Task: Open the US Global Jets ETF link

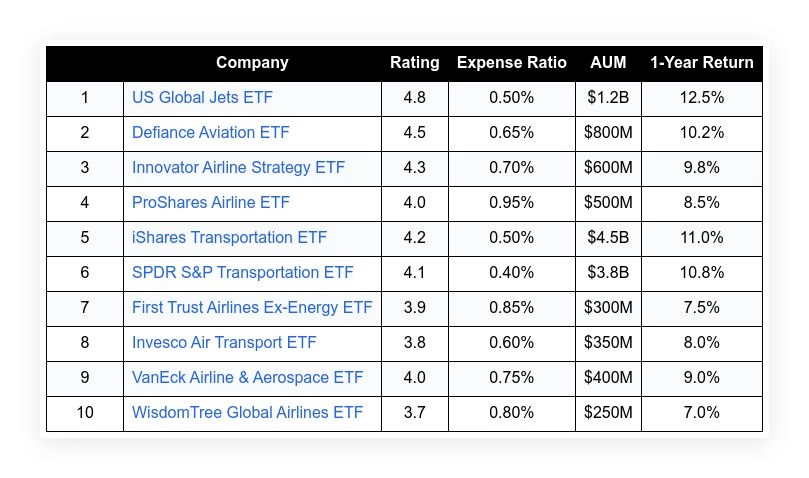Action: tap(202, 98)
